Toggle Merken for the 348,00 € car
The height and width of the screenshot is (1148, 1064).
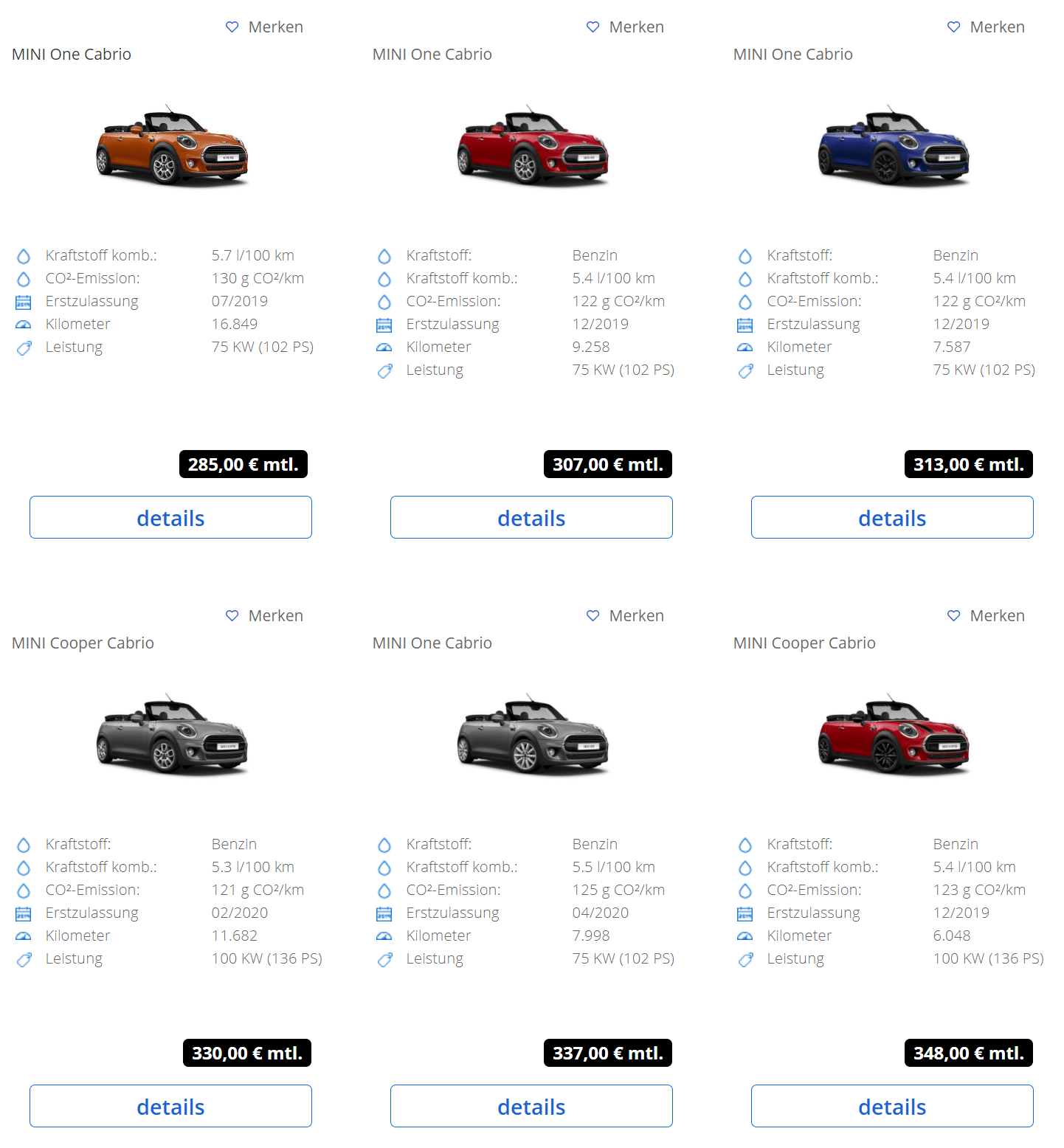pyautogui.click(x=986, y=615)
